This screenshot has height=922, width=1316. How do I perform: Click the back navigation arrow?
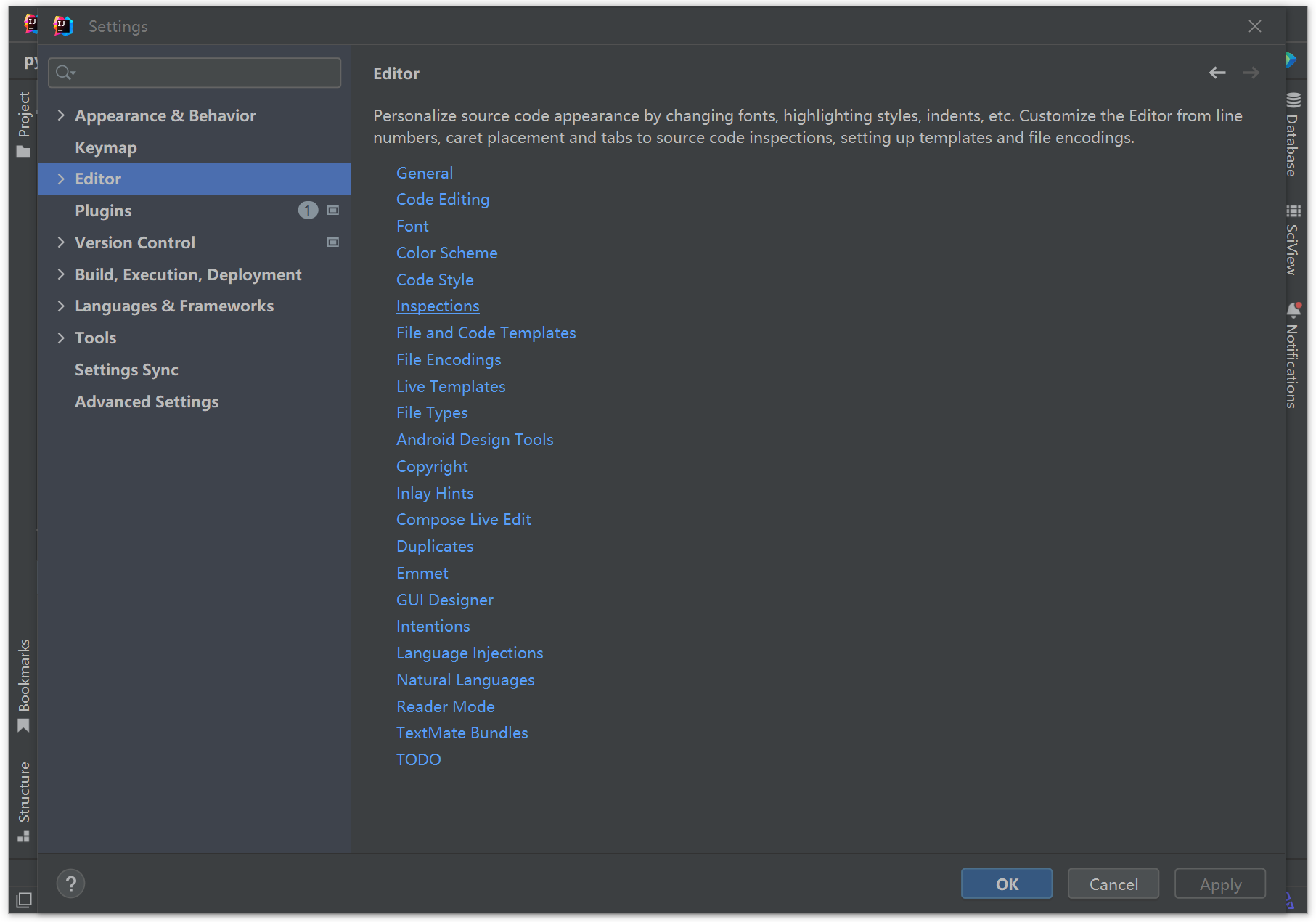1217,73
